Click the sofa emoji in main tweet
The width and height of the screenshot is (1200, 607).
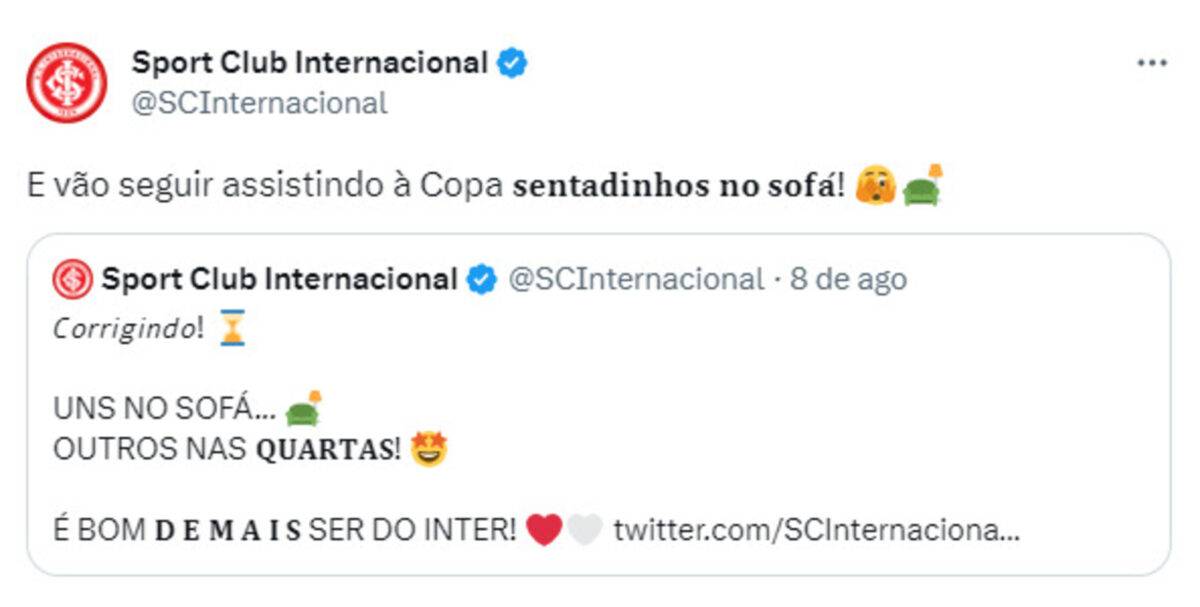[923, 186]
